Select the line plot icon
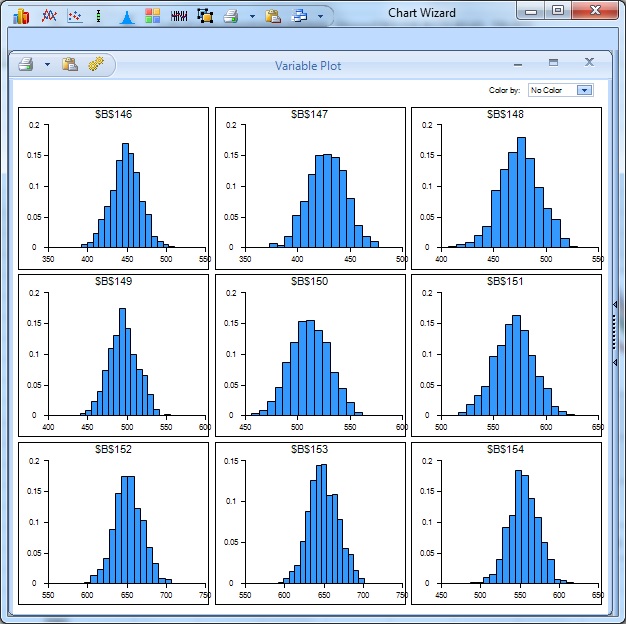 pyautogui.click(x=47, y=16)
